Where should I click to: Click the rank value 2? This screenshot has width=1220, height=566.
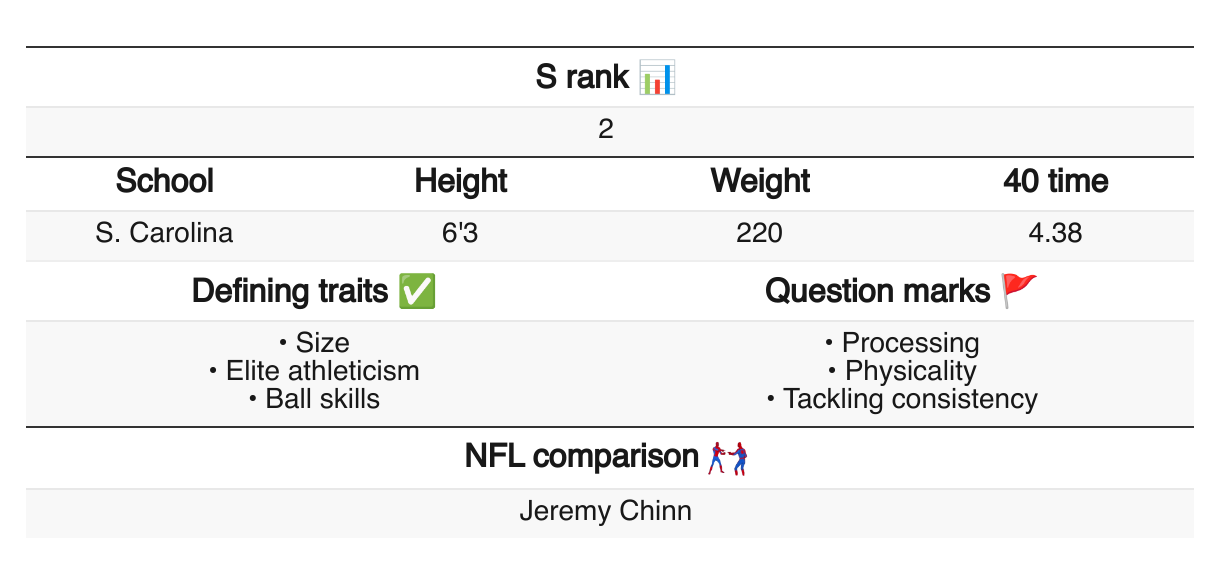pos(606,130)
